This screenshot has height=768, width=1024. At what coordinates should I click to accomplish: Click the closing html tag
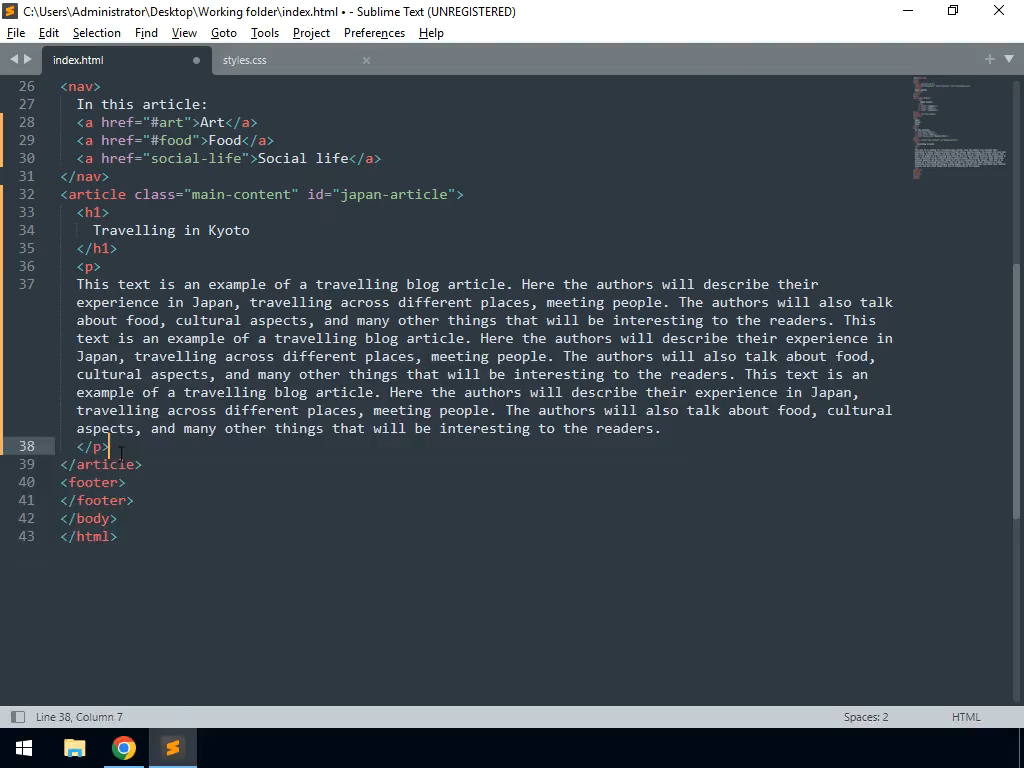click(88, 536)
